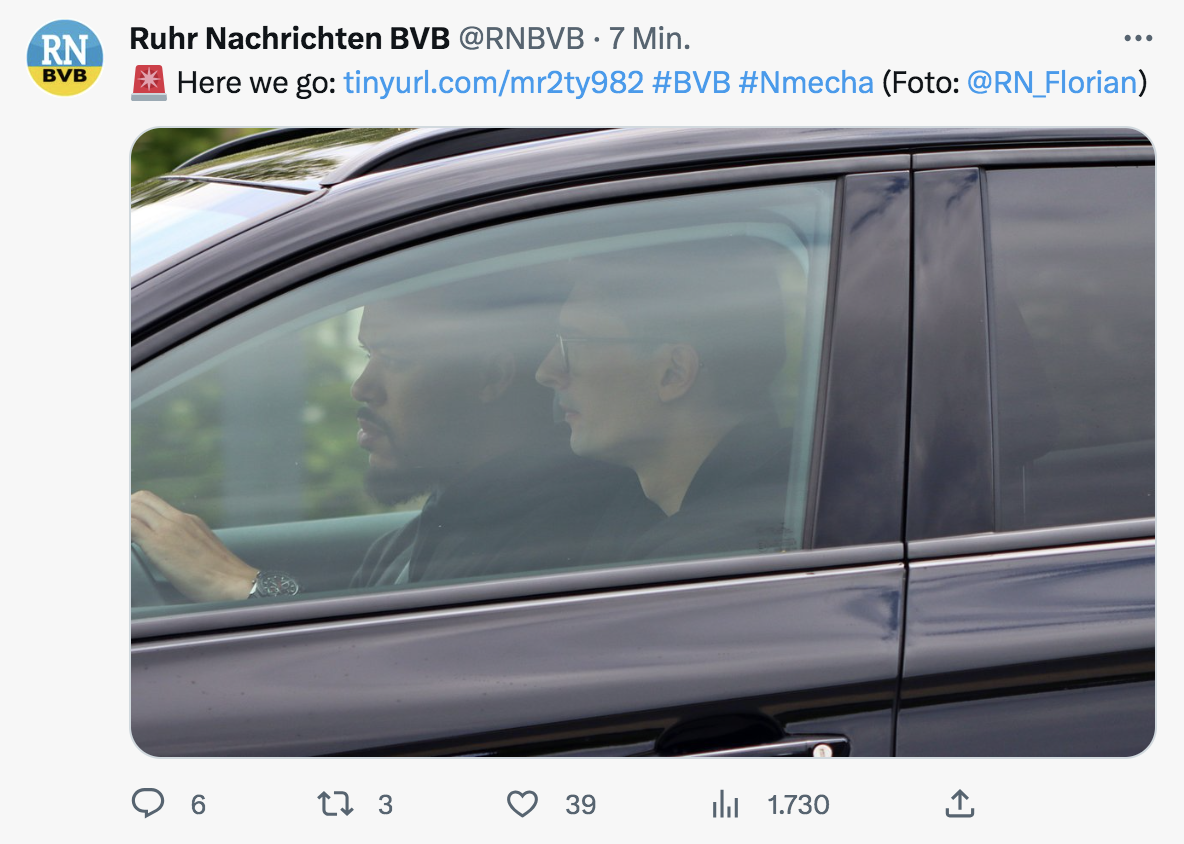Retweet this post using the arrows icon

pyautogui.click(x=335, y=804)
